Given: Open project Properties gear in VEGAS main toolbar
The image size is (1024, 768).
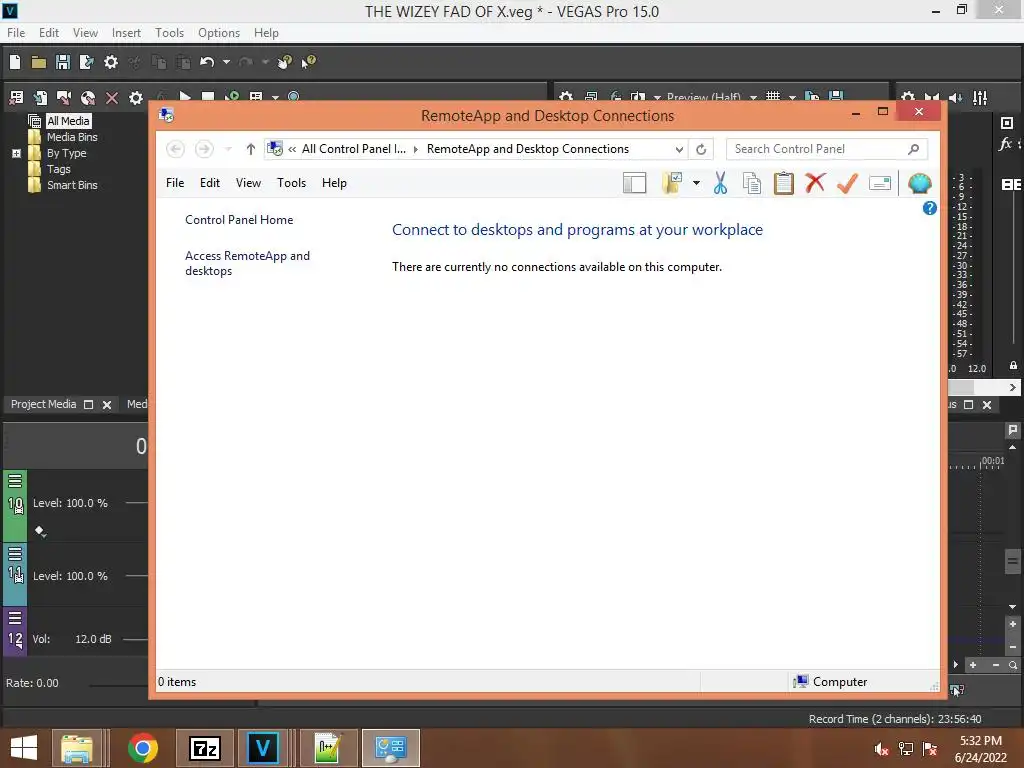Looking at the screenshot, I should click(x=111, y=62).
